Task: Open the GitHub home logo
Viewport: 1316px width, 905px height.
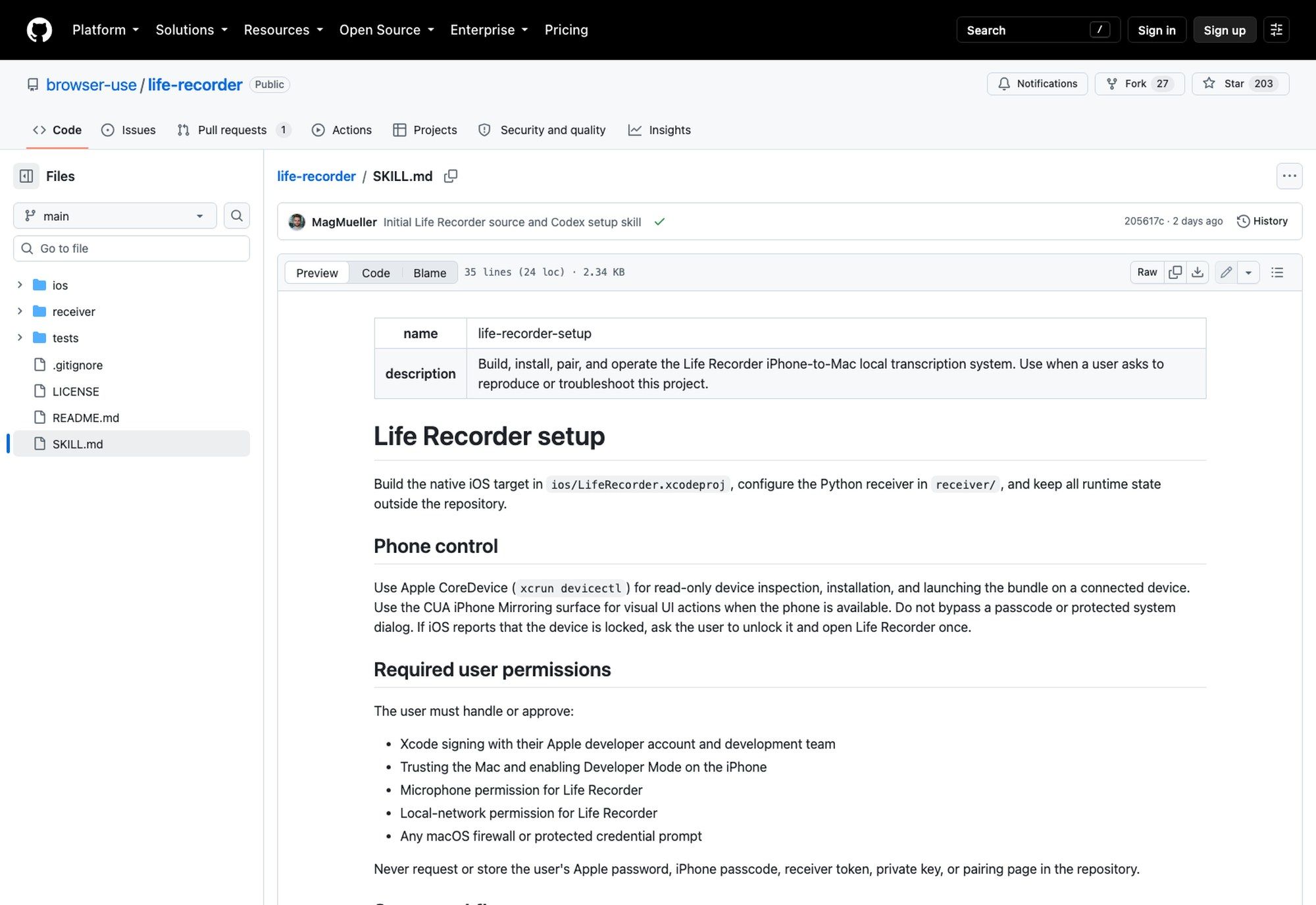Action: tap(39, 30)
